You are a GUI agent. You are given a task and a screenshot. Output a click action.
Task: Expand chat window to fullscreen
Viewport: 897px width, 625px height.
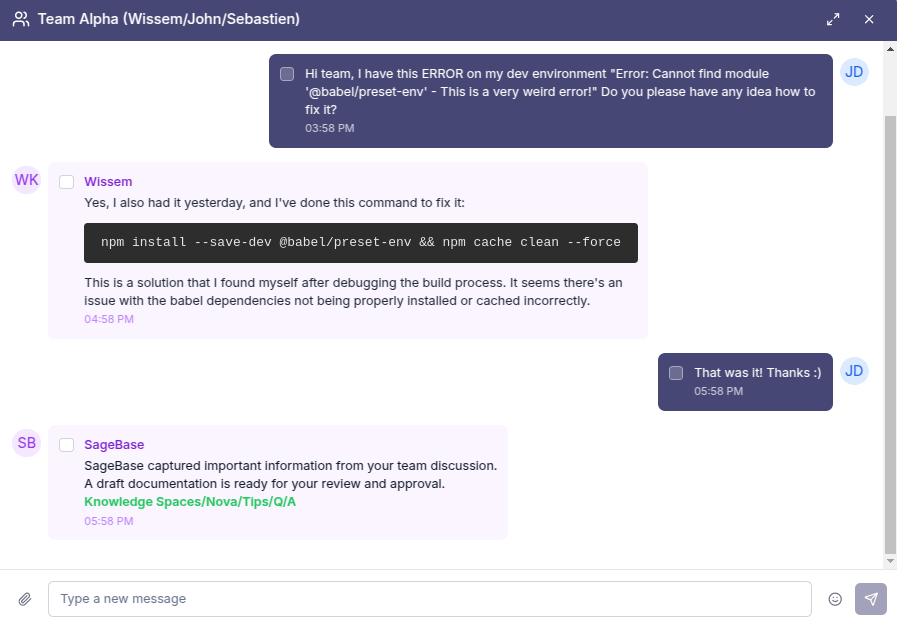click(x=833, y=19)
